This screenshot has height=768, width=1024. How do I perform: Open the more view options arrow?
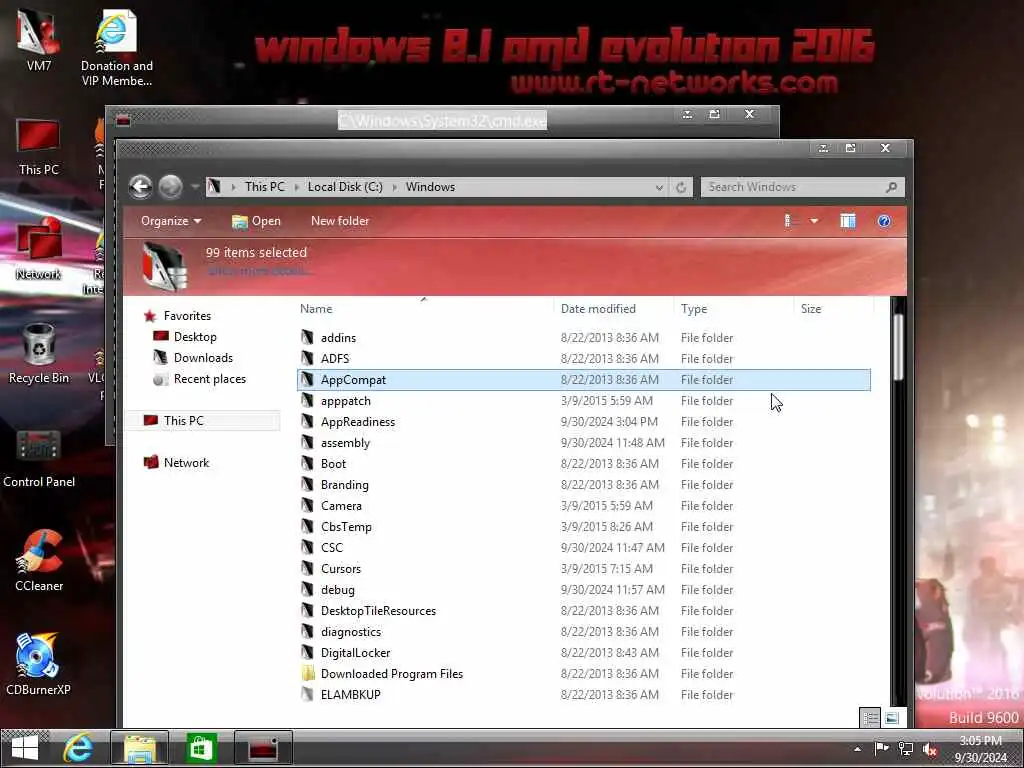(x=814, y=221)
